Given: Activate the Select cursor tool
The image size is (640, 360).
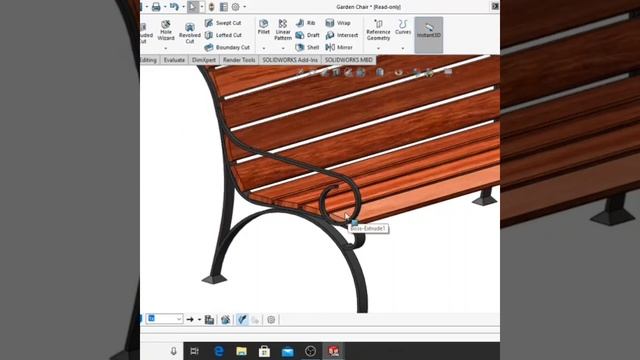Looking at the screenshot, I should [193, 7].
